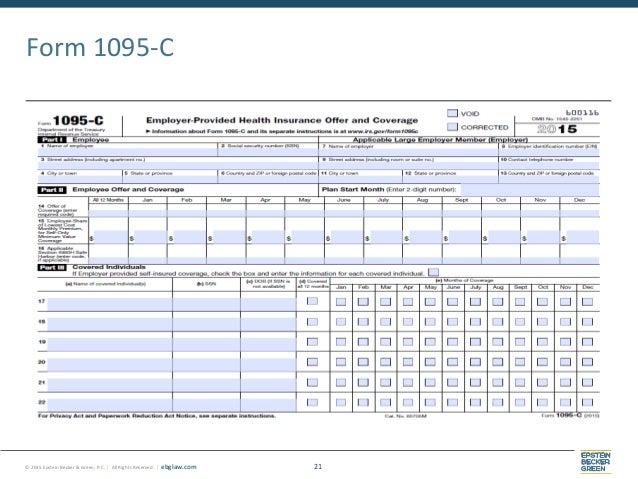Tick row 17 Dec coverage box
The image size is (638, 479).
pyautogui.click(x=587, y=302)
